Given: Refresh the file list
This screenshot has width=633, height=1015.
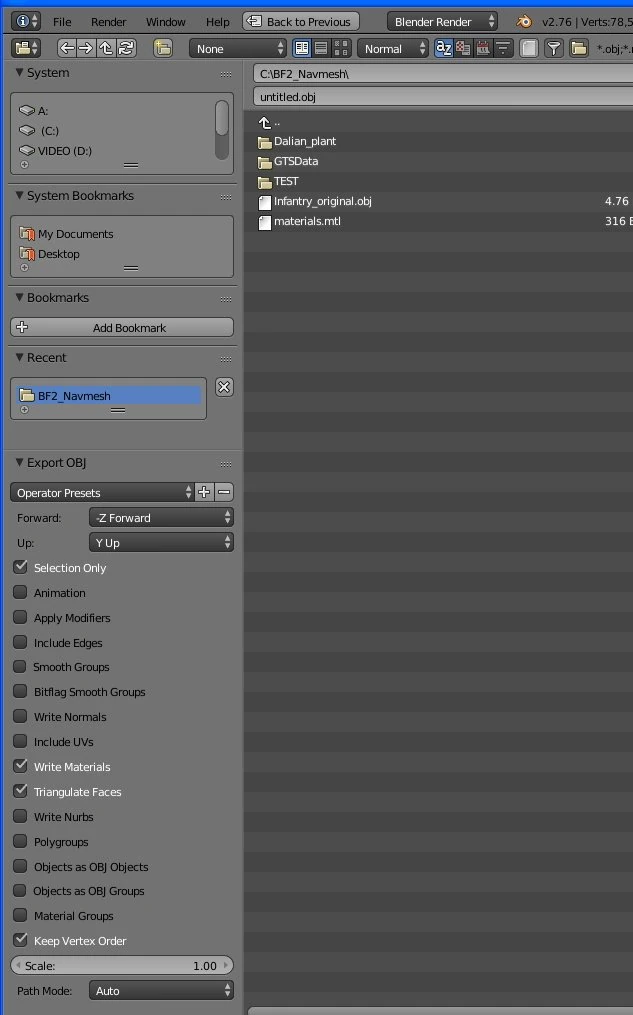Looking at the screenshot, I should (x=126, y=48).
